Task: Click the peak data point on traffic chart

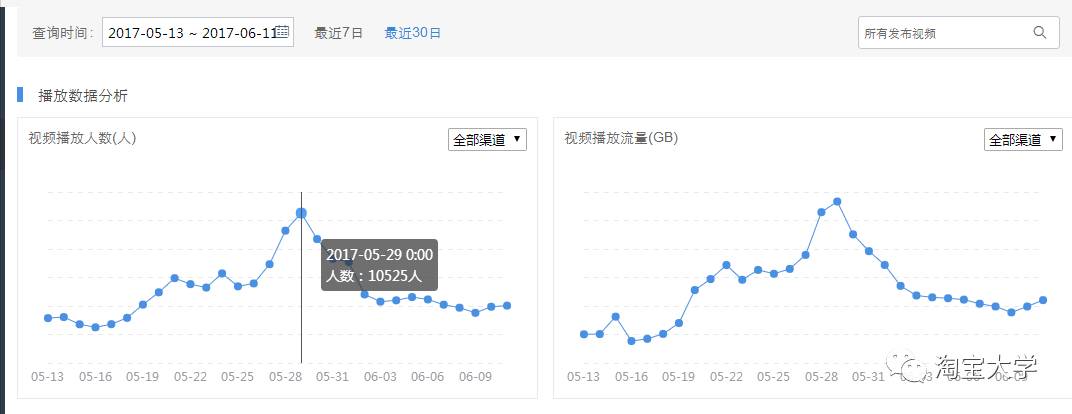Action: 837,202
